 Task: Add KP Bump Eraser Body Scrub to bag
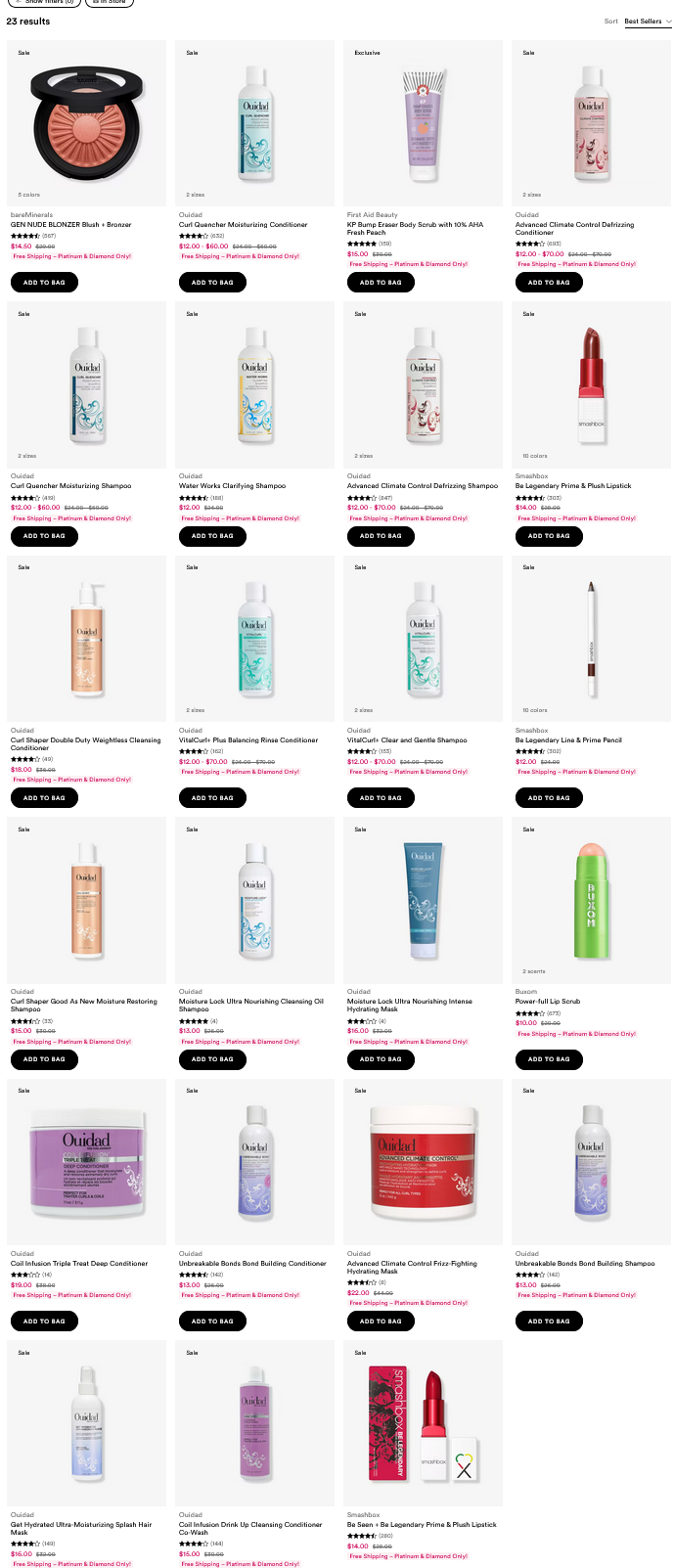click(x=381, y=282)
